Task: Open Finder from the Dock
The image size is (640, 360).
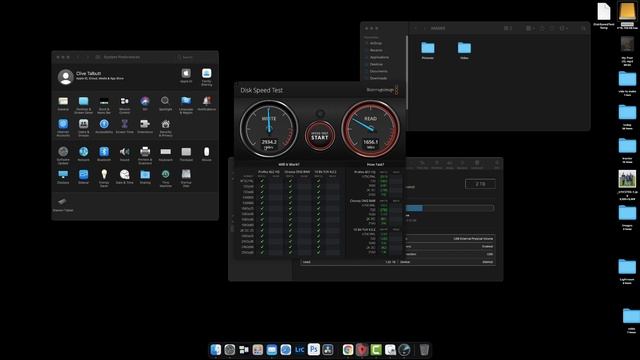Action: 216,349
